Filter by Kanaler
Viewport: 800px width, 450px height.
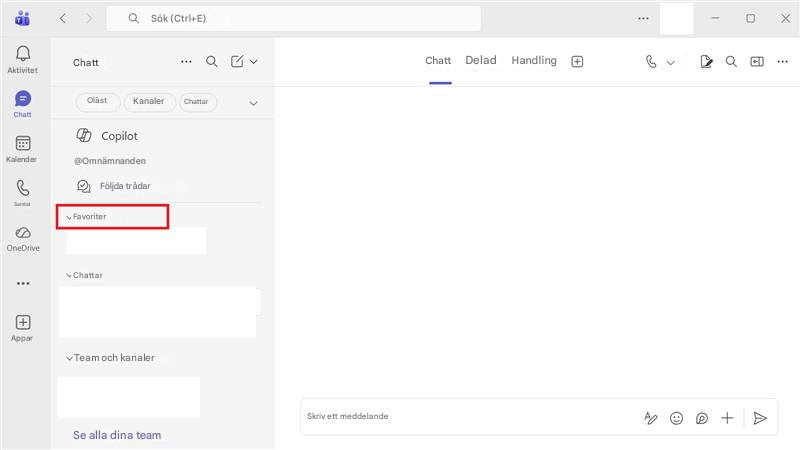[x=148, y=101]
